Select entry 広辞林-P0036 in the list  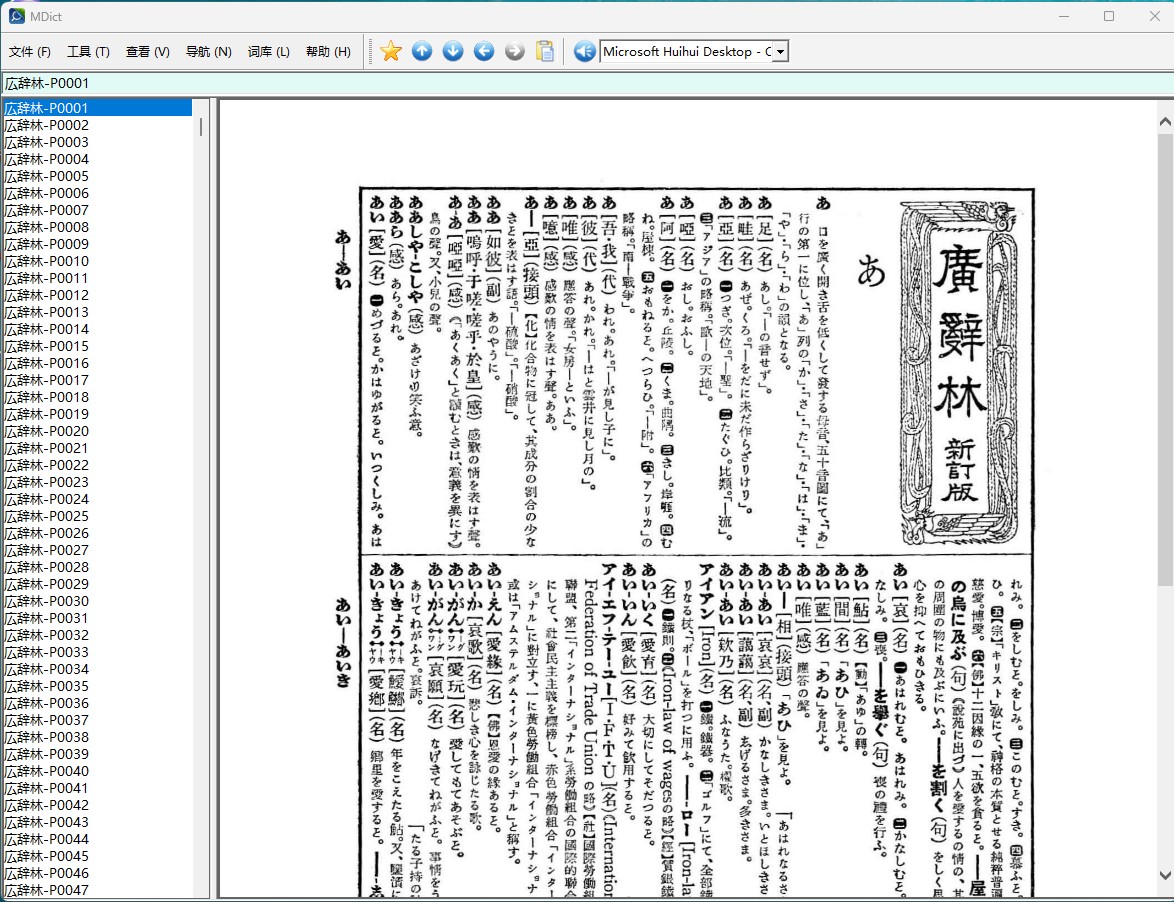tap(97, 704)
